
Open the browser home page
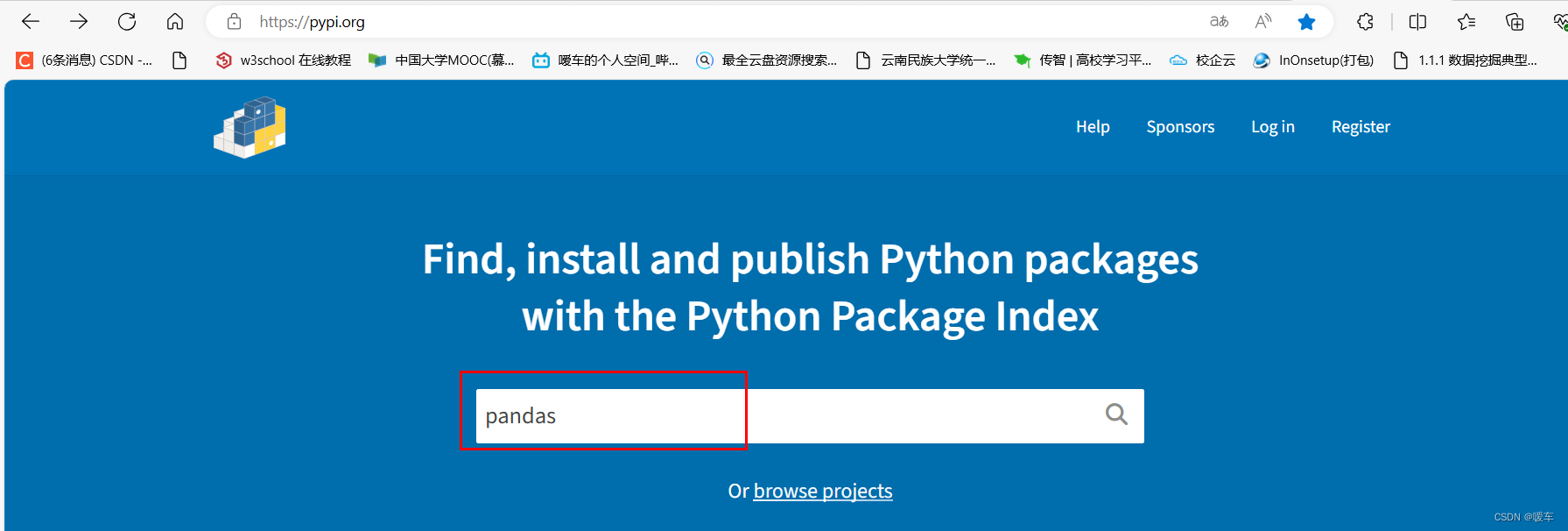click(x=175, y=22)
